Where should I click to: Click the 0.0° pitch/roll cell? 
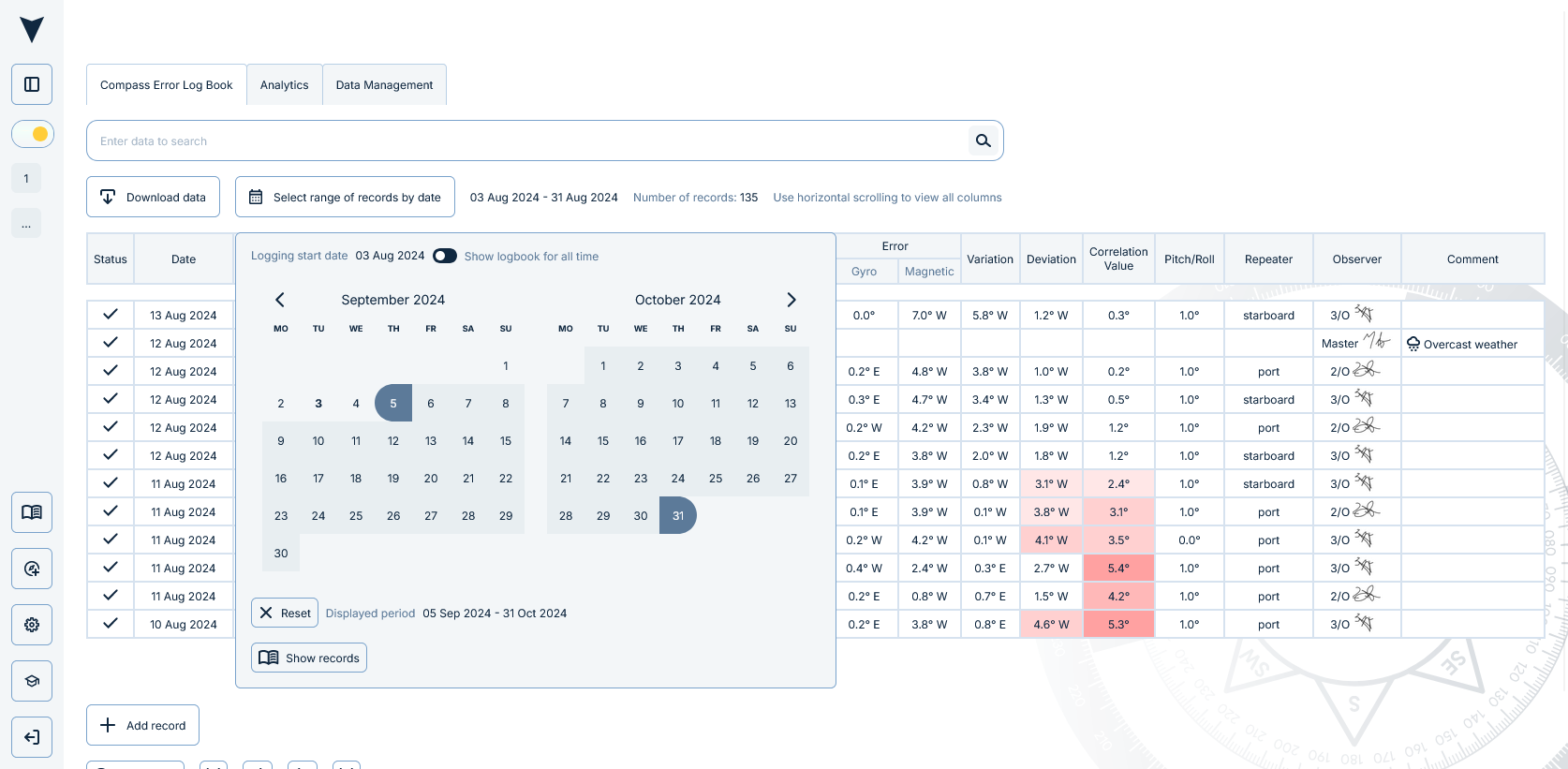tap(1190, 540)
